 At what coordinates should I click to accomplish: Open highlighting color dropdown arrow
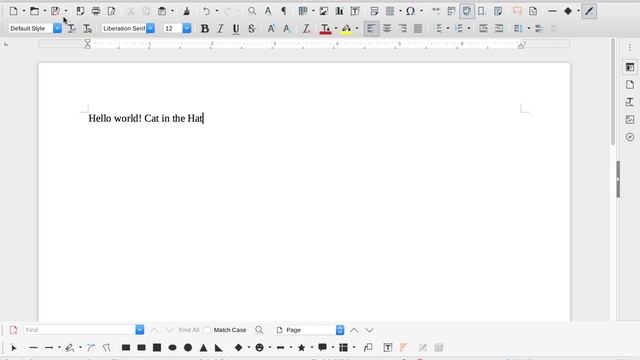[357, 29]
